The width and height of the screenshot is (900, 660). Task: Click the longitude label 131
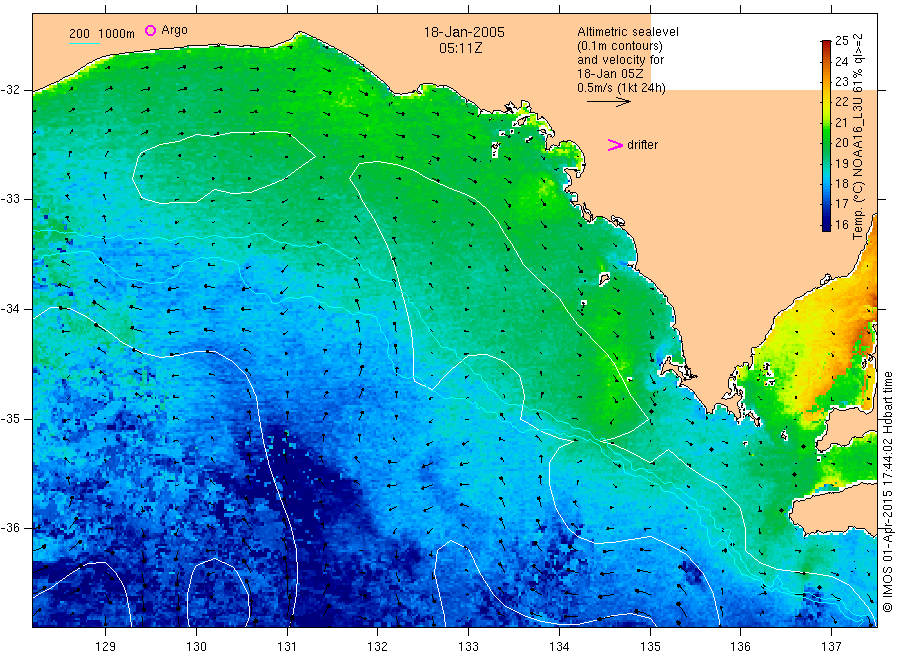pyautogui.click(x=287, y=647)
